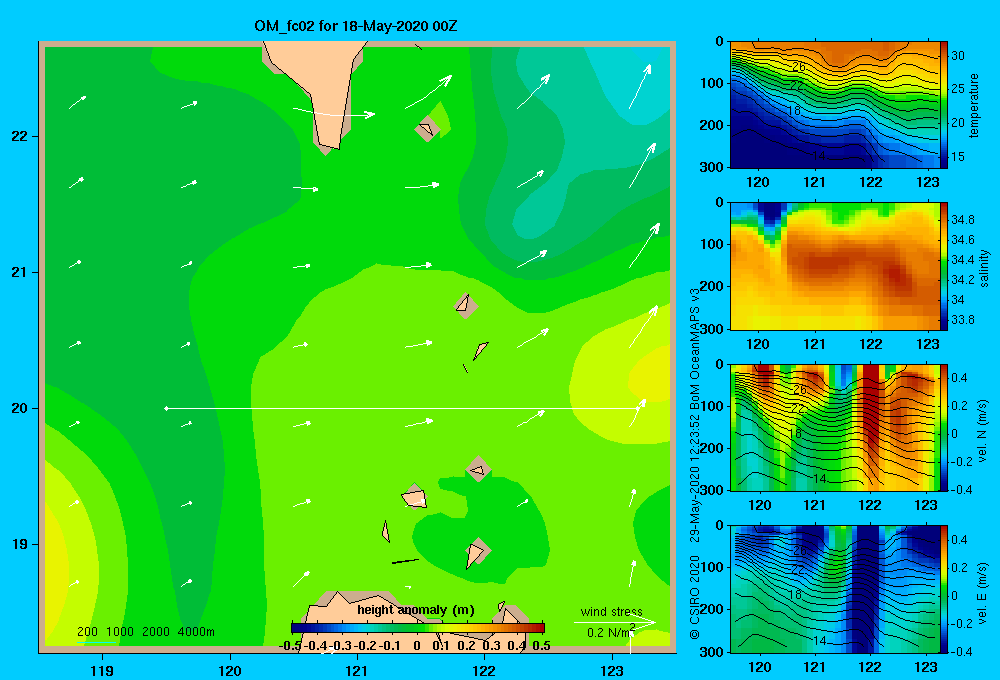Click the '34.8' tick on salinity scale

tap(962, 219)
